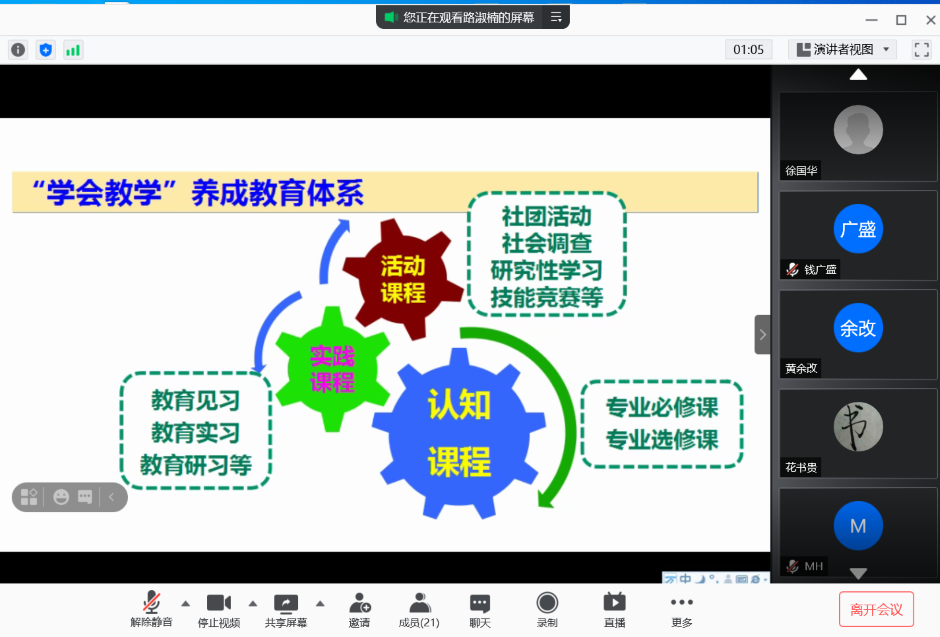Open the members (成员) list
Screen dimensions: 940x637
419,608
